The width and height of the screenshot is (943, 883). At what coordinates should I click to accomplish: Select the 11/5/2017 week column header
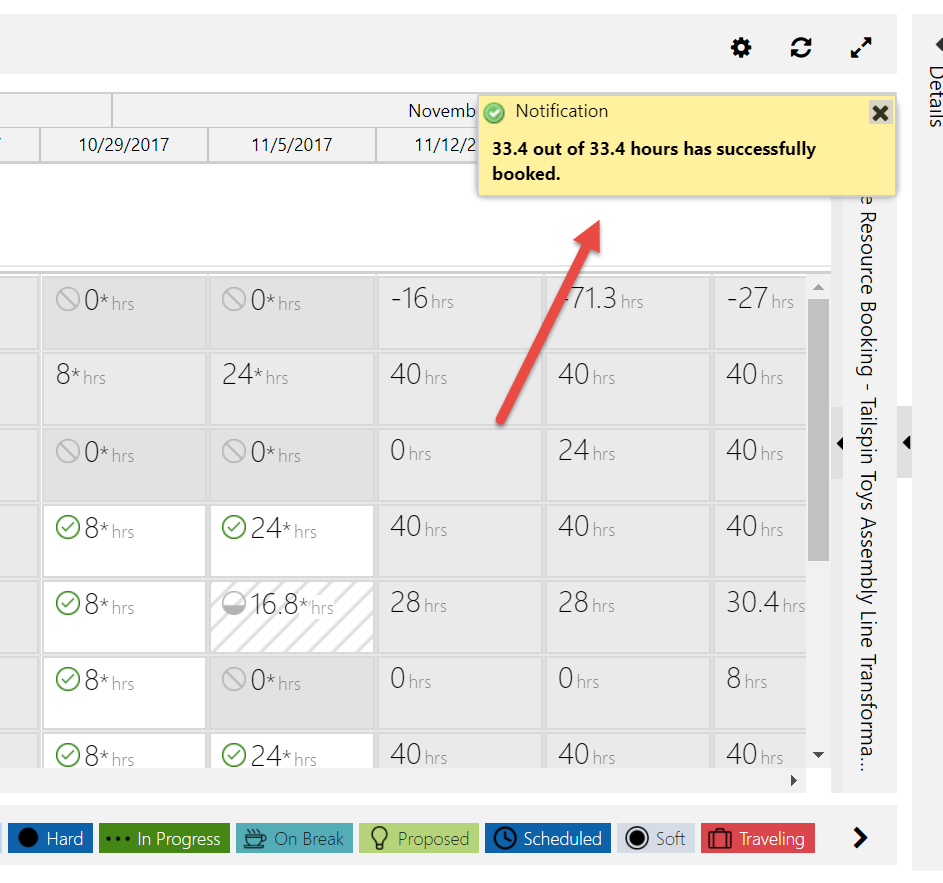click(292, 145)
